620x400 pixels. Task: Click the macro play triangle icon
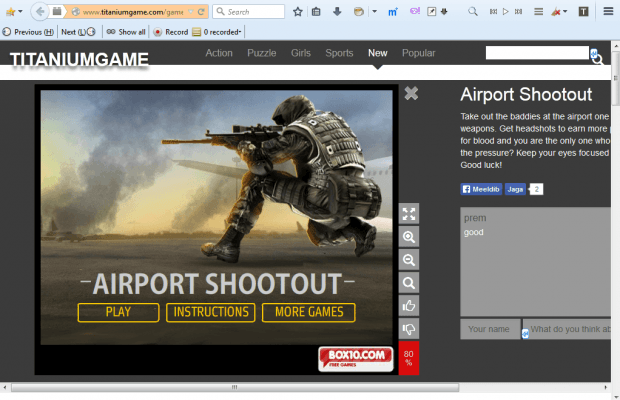click(506, 12)
